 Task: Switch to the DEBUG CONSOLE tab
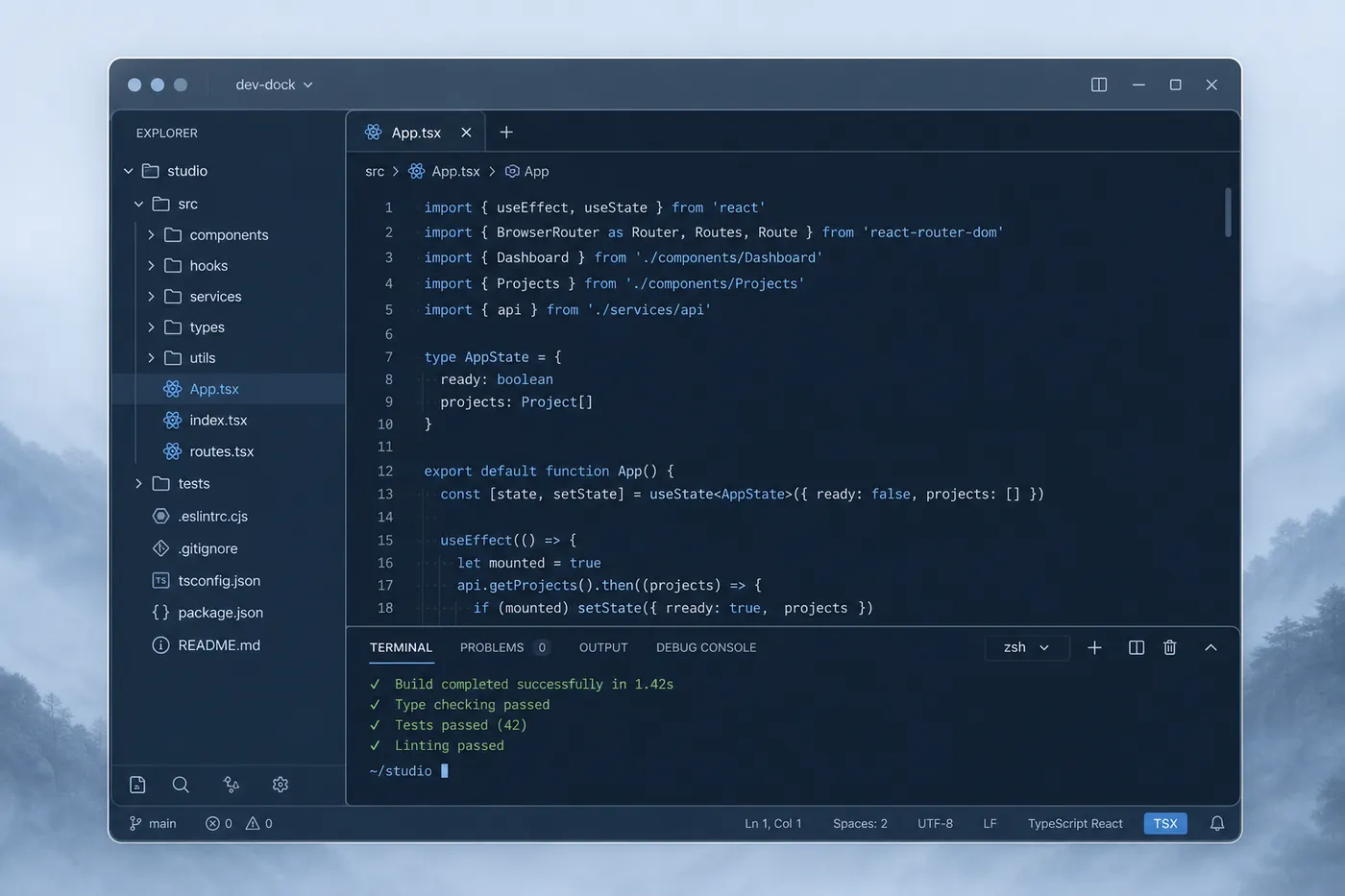click(x=706, y=647)
